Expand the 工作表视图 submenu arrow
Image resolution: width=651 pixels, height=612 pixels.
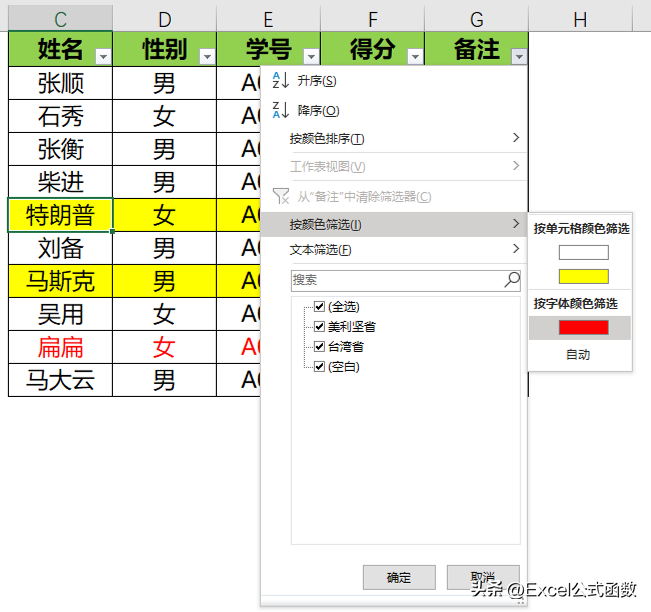[x=516, y=166]
